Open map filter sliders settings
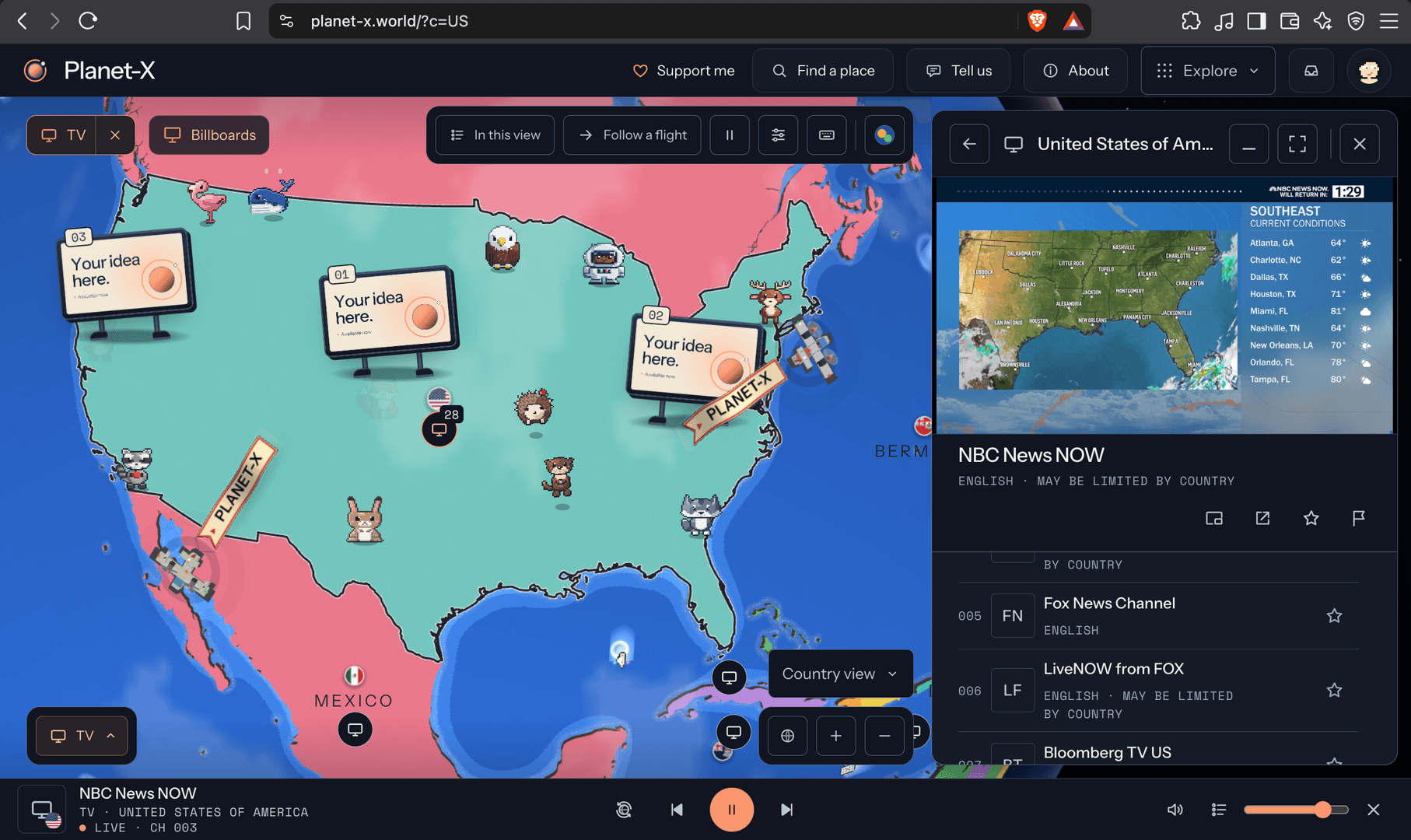This screenshot has height=840, width=1411. [778, 135]
